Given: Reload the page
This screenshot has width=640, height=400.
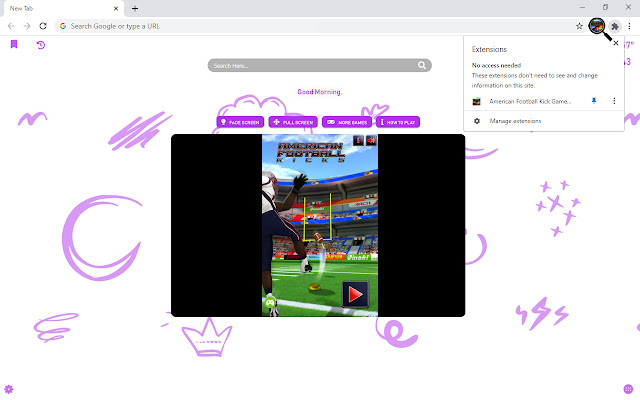Looking at the screenshot, I should pyautogui.click(x=43, y=26).
